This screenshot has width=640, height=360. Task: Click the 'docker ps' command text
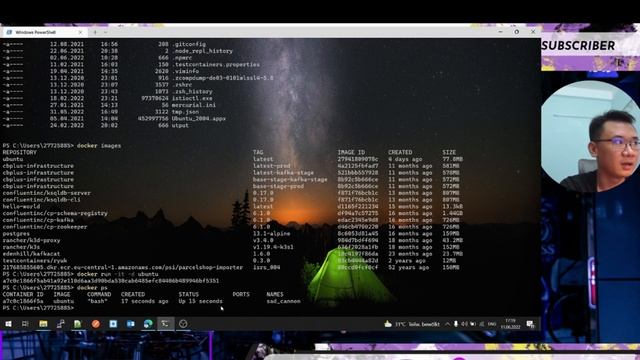click(x=92, y=288)
